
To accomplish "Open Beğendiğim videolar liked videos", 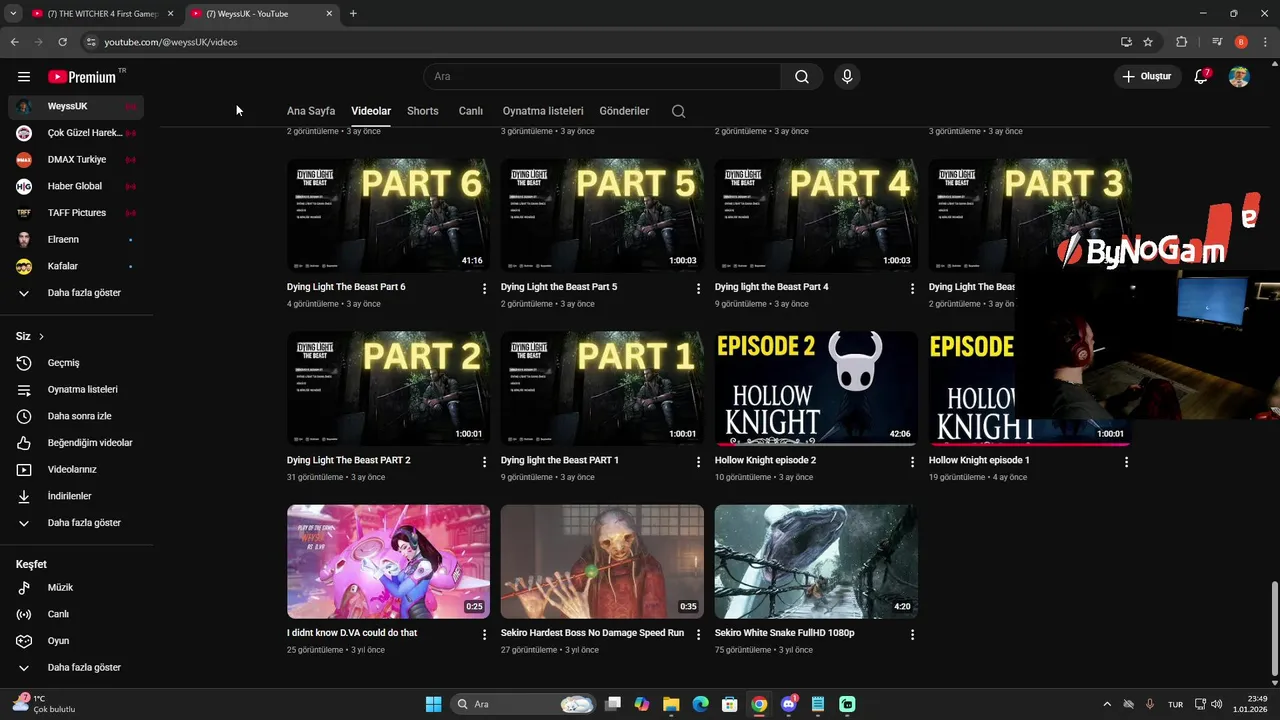I will pyautogui.click(x=76, y=442).
